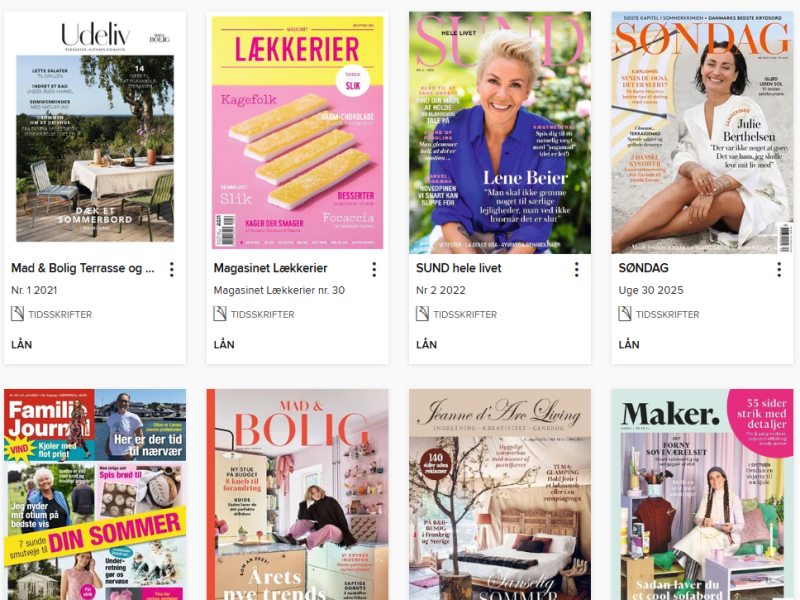The image size is (800, 600).
Task: Open three-dot menu for Magasinet Lækkerier
Action: pos(374,269)
